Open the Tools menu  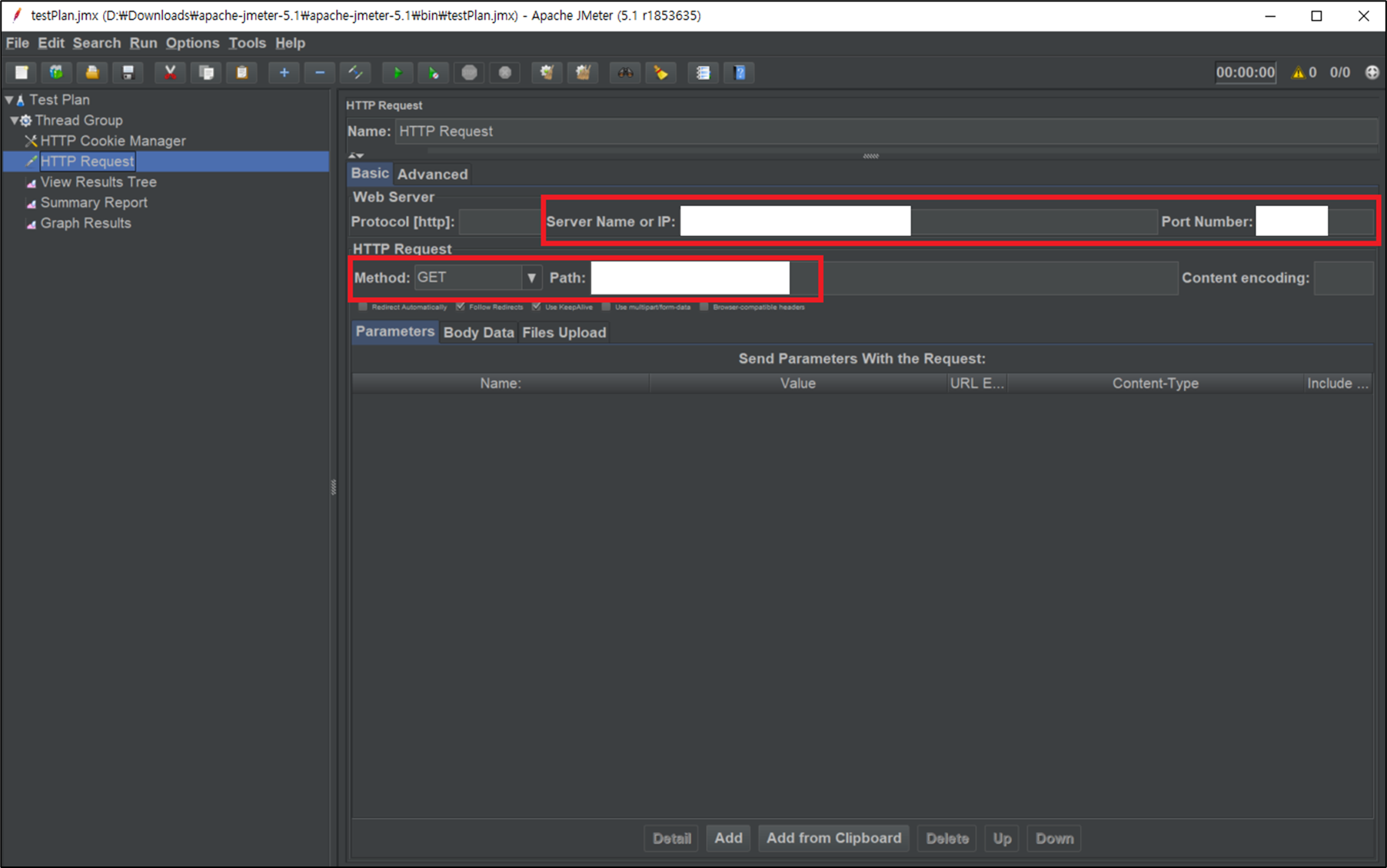coord(247,43)
